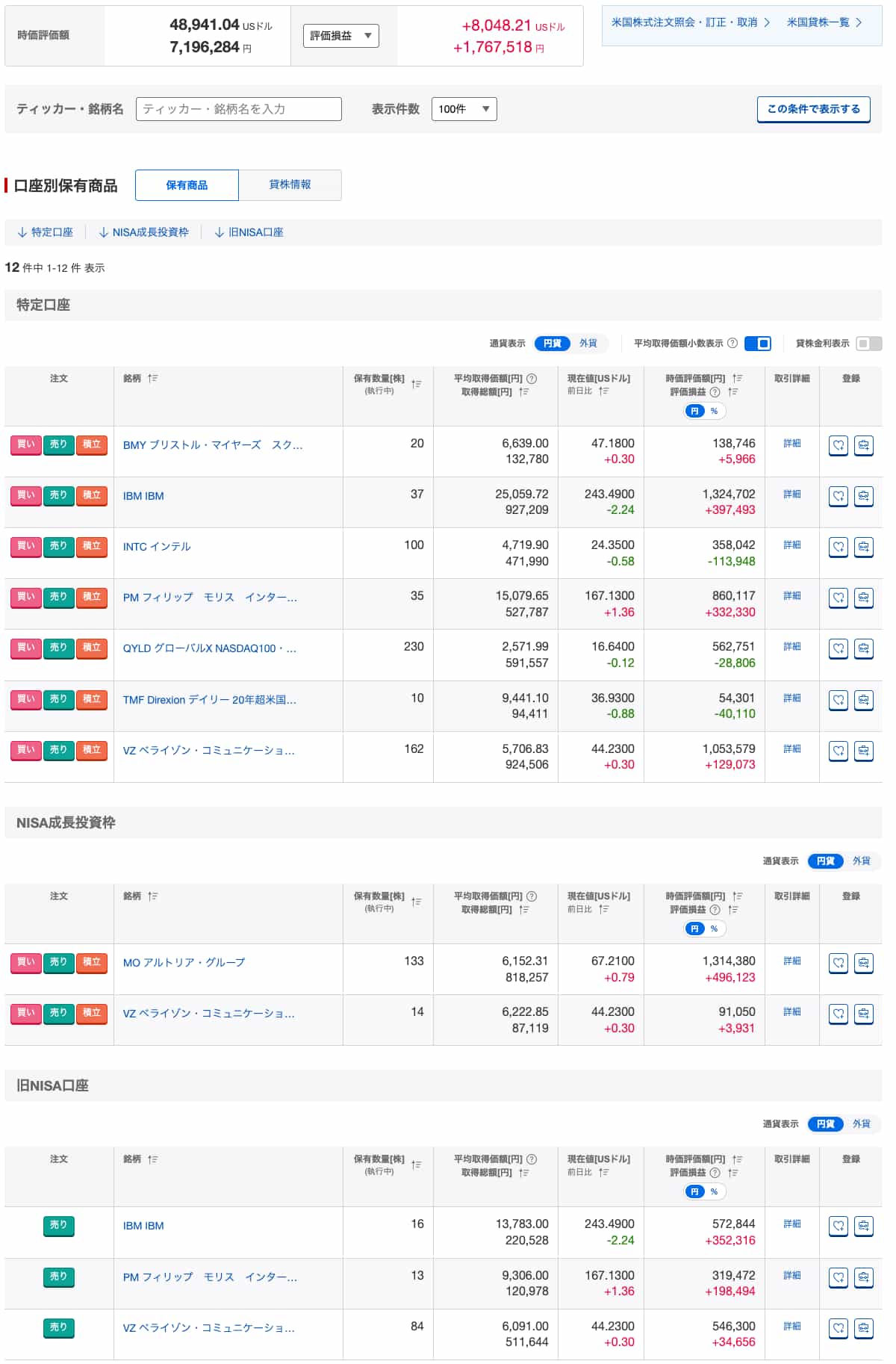The height and width of the screenshot is (1364, 896).
Task: Sort 特定口座 table by 評価損益 icon
Action: point(733,391)
